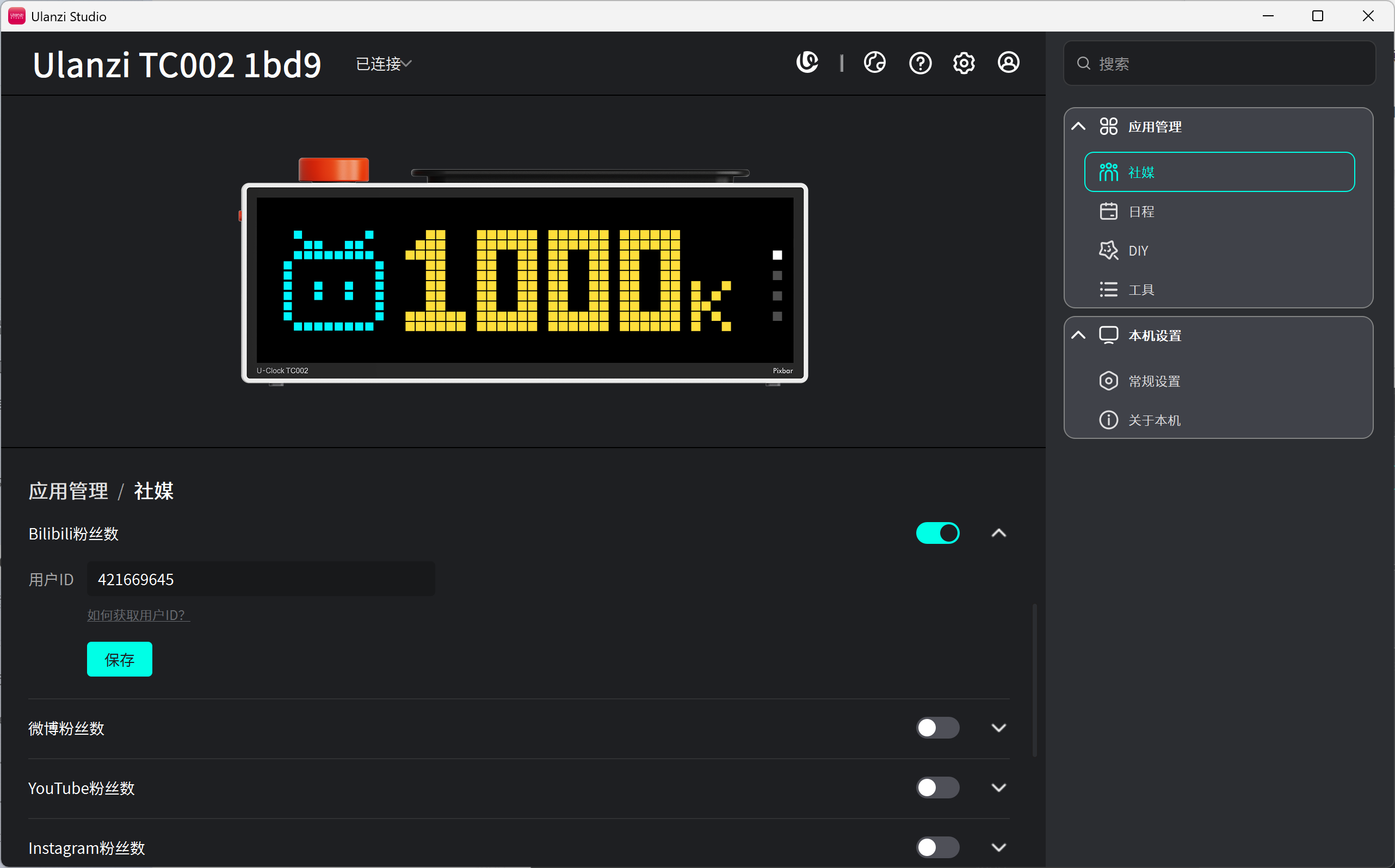Screen dimensions: 1395x868
Task: Expand the YouTube粉丝数 section chevron
Action: point(999,787)
